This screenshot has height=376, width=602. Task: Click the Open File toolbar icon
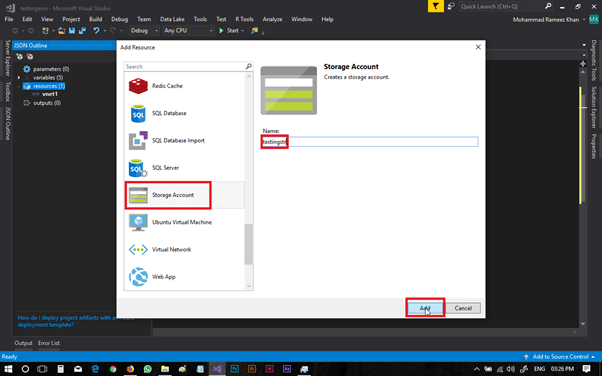pos(61,31)
